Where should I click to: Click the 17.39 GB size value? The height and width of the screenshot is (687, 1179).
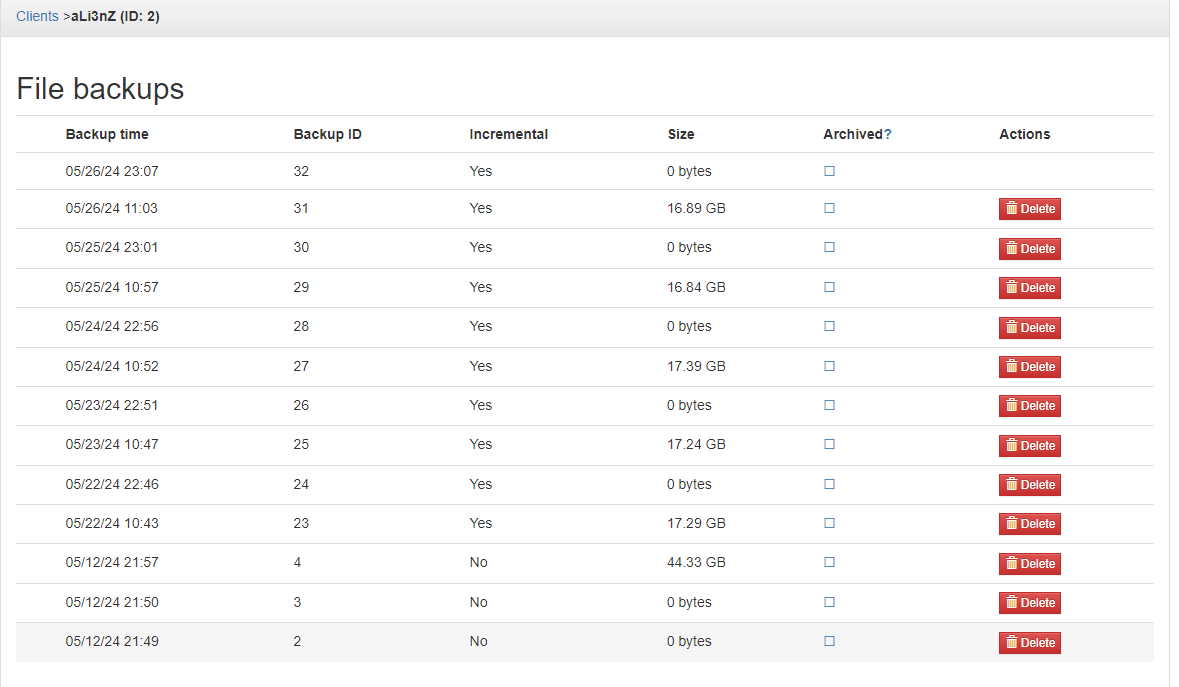(x=696, y=366)
